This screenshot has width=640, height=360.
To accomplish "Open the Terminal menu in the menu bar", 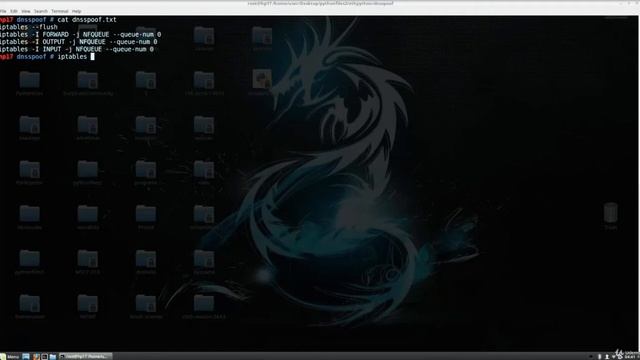I will [x=60, y=11].
